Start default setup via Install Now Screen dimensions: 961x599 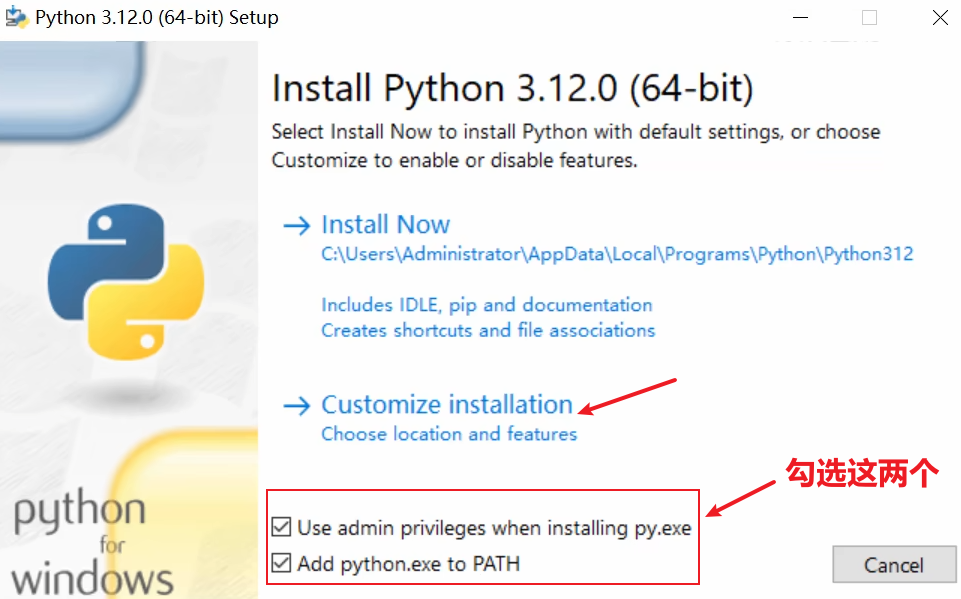(385, 225)
